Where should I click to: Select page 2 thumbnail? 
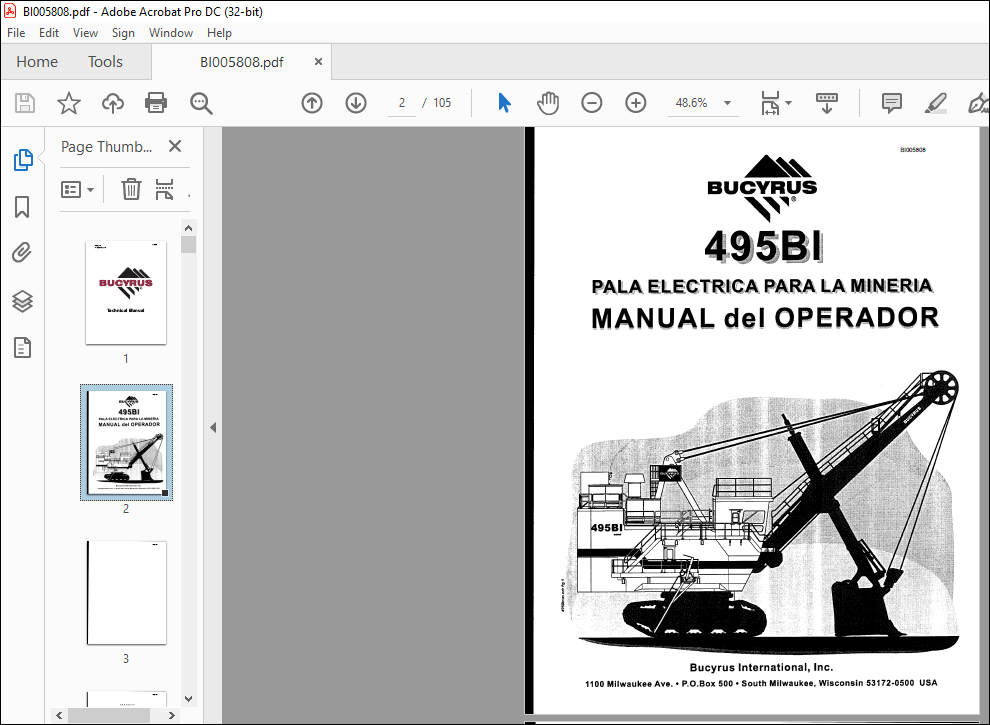coord(126,442)
